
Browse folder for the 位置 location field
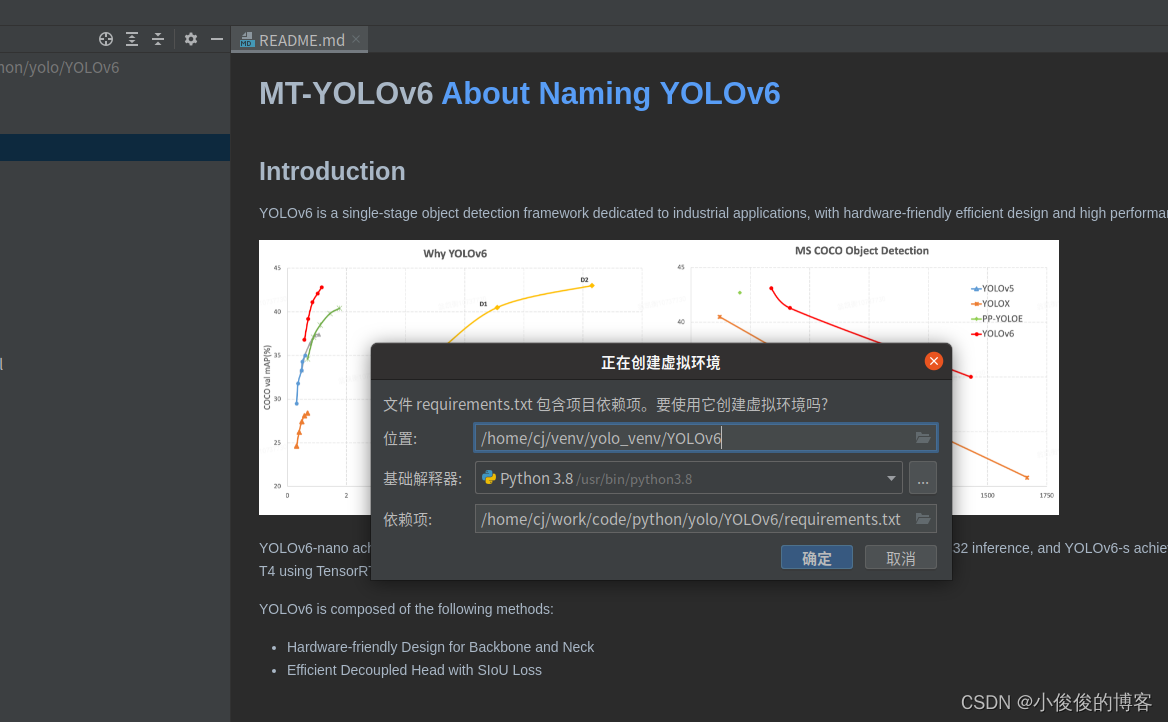tap(923, 438)
